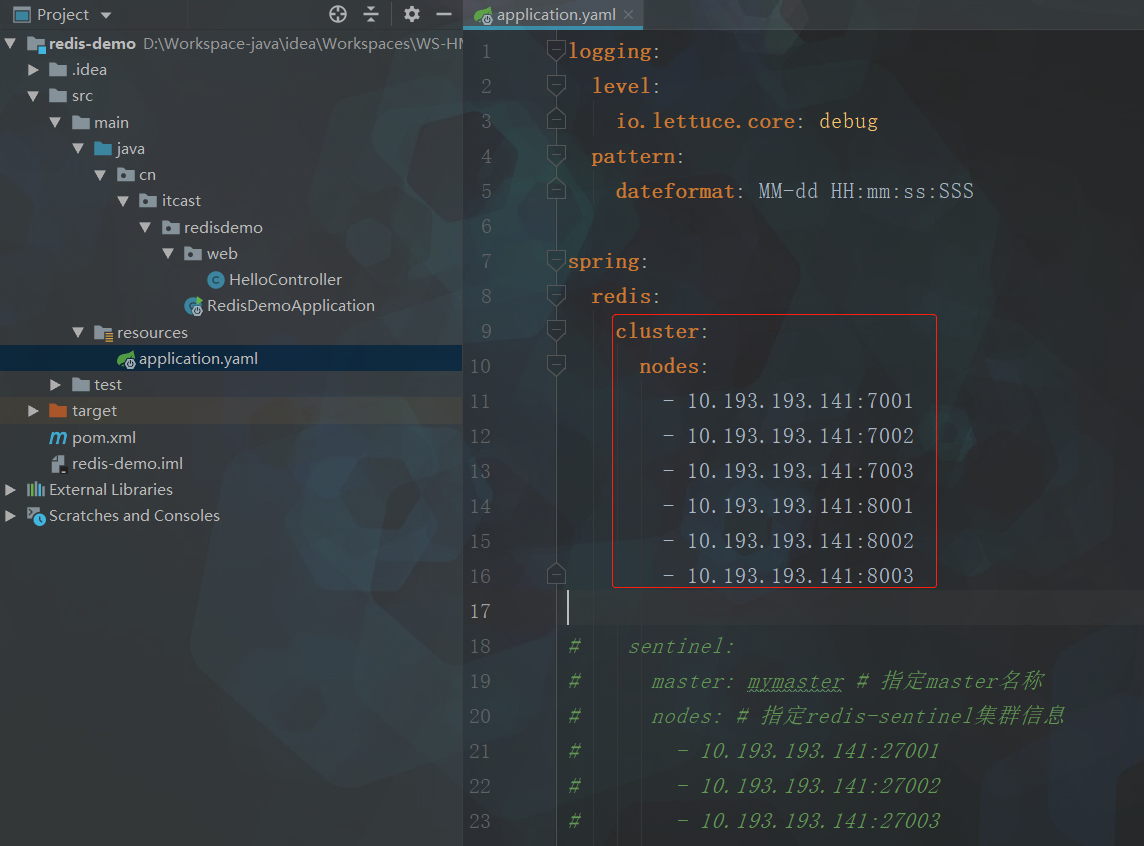Collapse the itcast package arrow
This screenshot has height=846, width=1144.
pos(123,201)
